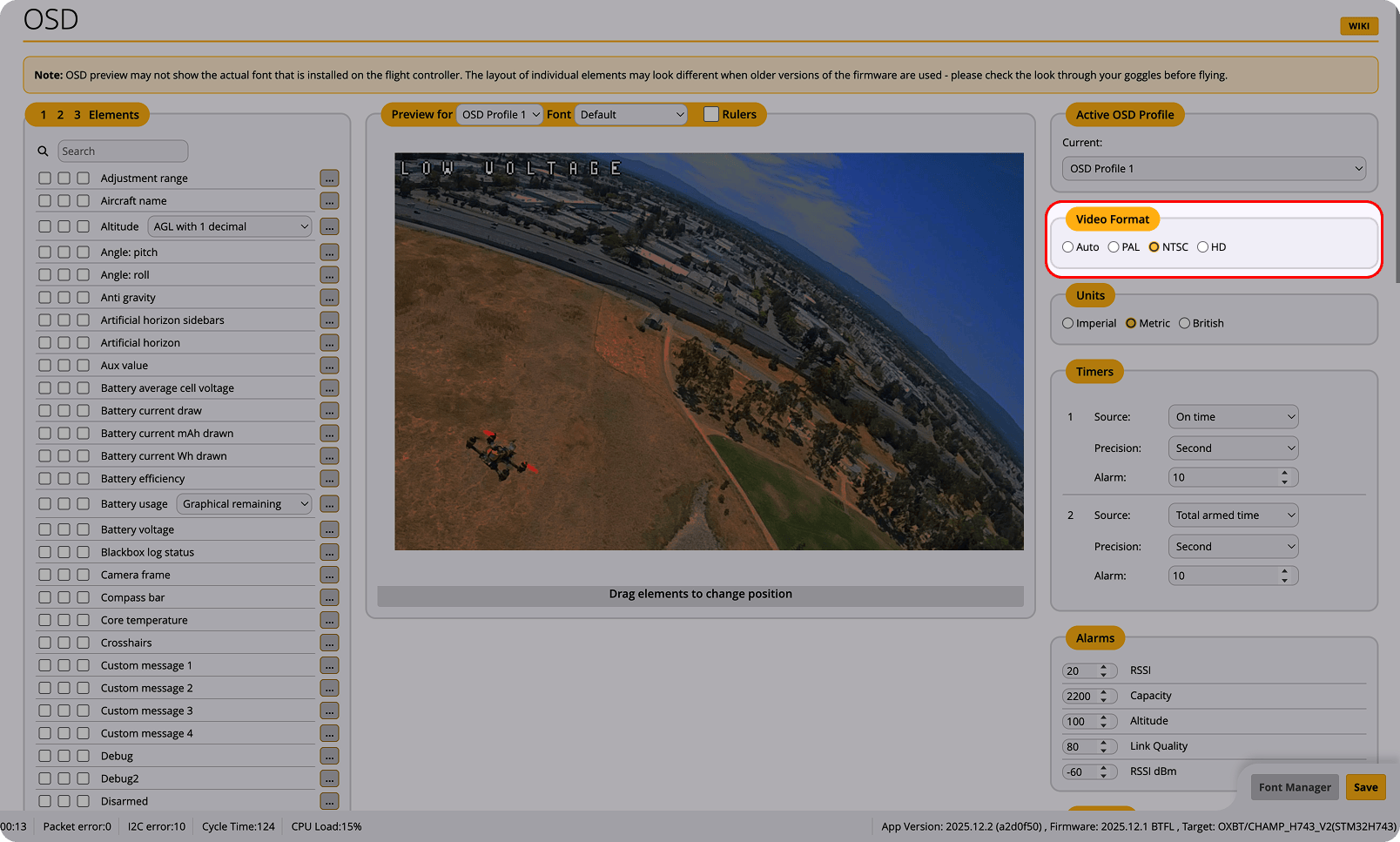Select PAL video format
This screenshot has width=1400, height=842.
click(1114, 247)
